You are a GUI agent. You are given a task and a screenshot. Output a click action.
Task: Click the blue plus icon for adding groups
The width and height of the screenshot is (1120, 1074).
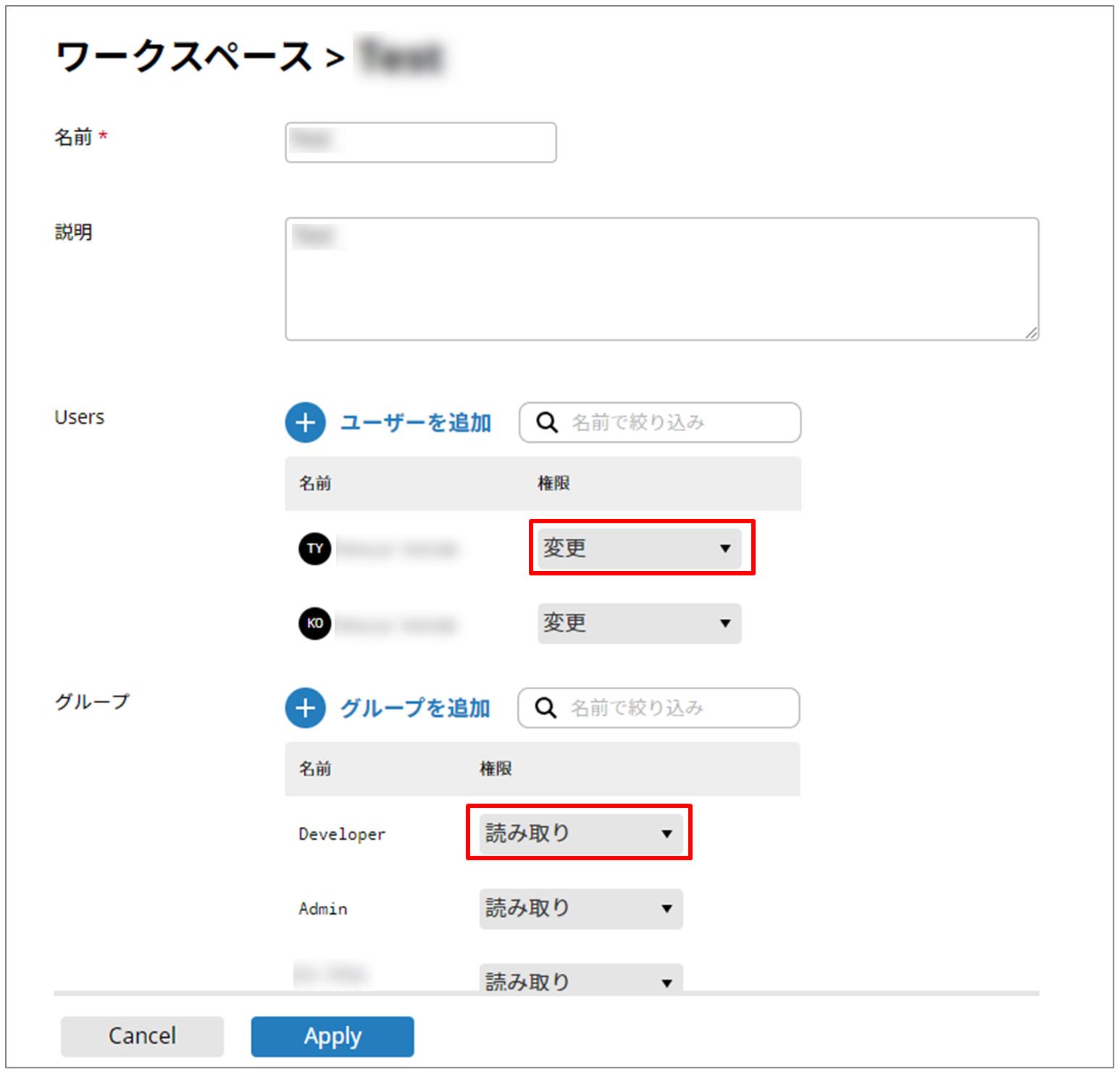305,708
